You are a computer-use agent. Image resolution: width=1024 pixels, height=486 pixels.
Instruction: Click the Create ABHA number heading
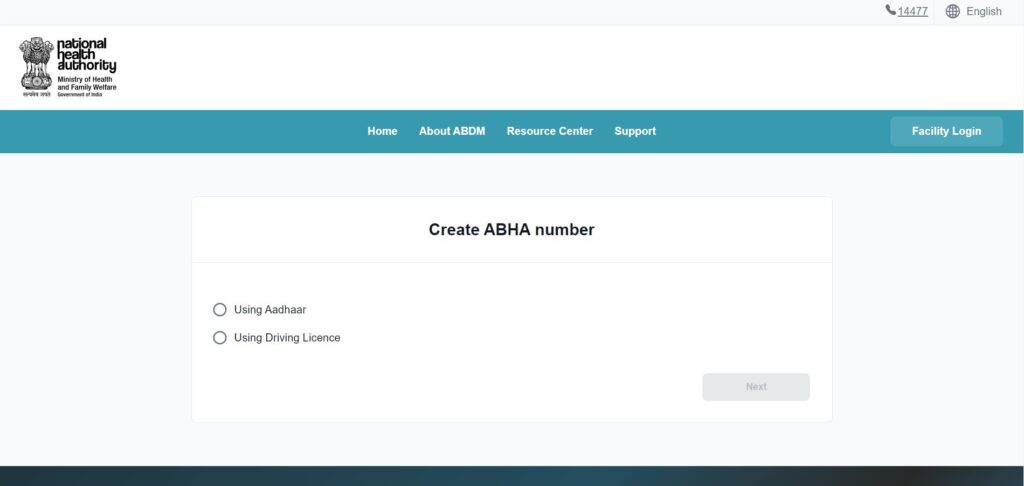(511, 230)
